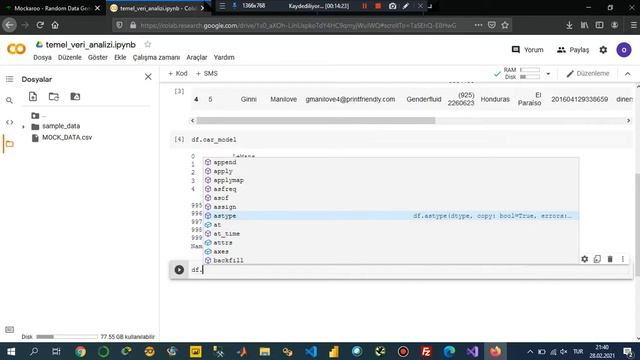This screenshot has width=640, height=360.
Task: Open Firefox downloads arrow icon
Action: [x=569, y=25]
